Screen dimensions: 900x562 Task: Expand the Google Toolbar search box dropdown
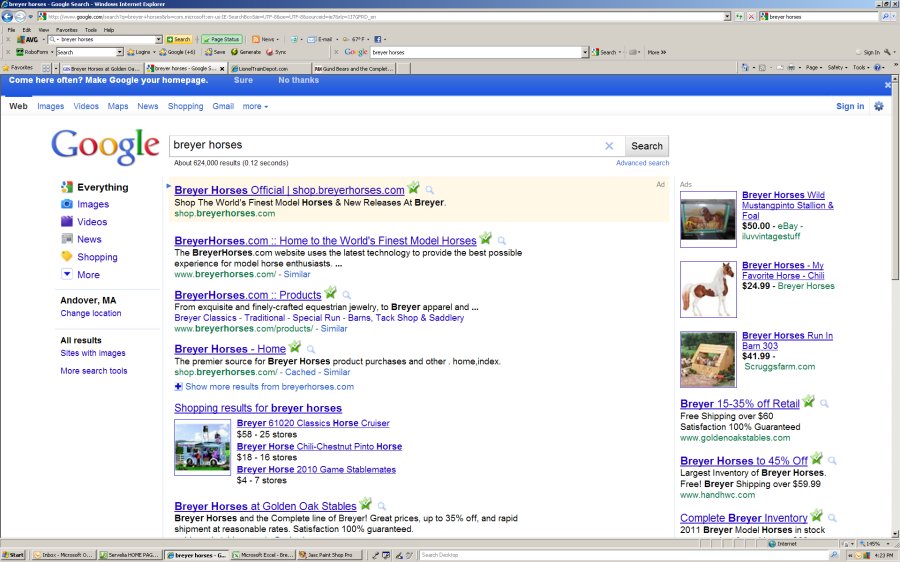585,52
